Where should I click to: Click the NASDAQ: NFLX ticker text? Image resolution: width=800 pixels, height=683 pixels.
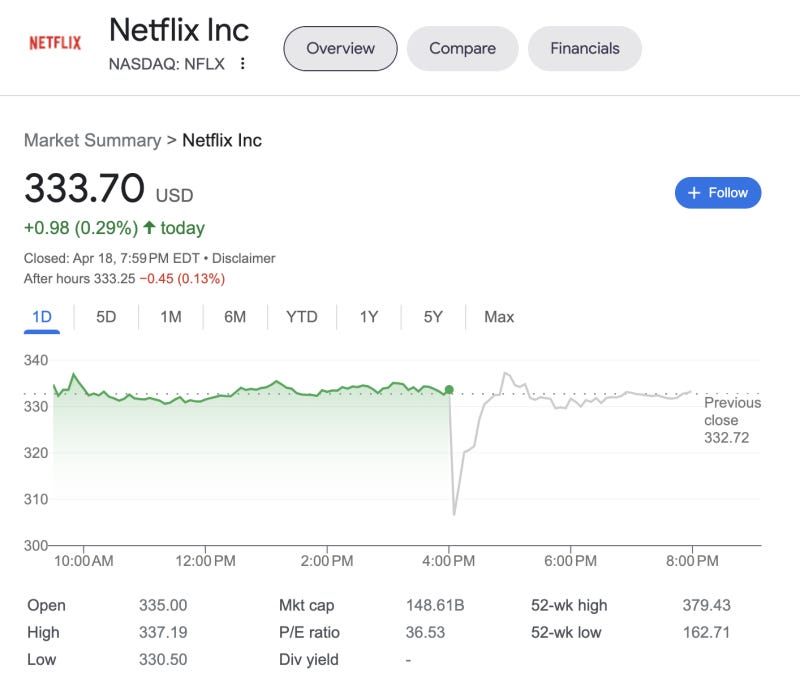click(x=167, y=64)
